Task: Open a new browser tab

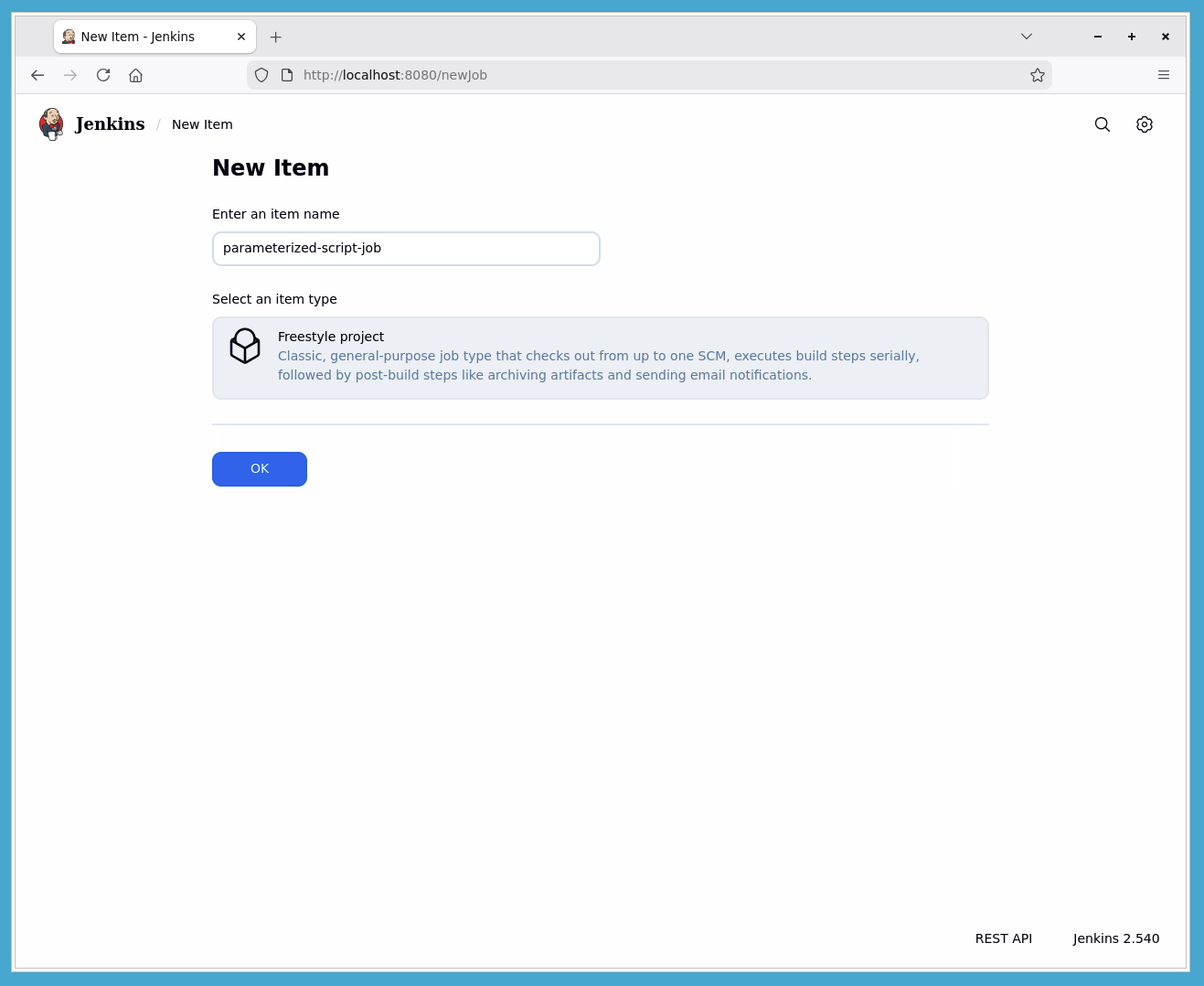Action: point(275,37)
